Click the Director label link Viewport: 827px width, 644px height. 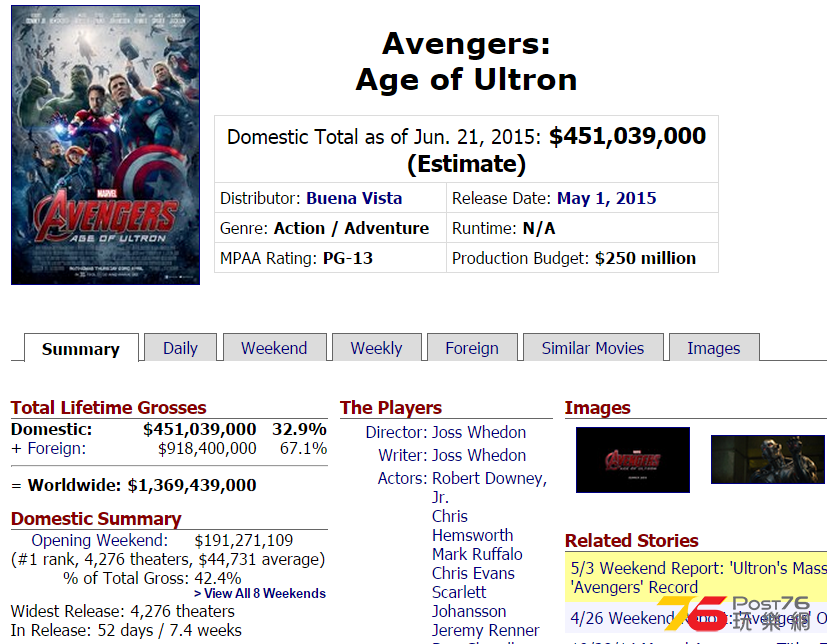click(x=396, y=432)
